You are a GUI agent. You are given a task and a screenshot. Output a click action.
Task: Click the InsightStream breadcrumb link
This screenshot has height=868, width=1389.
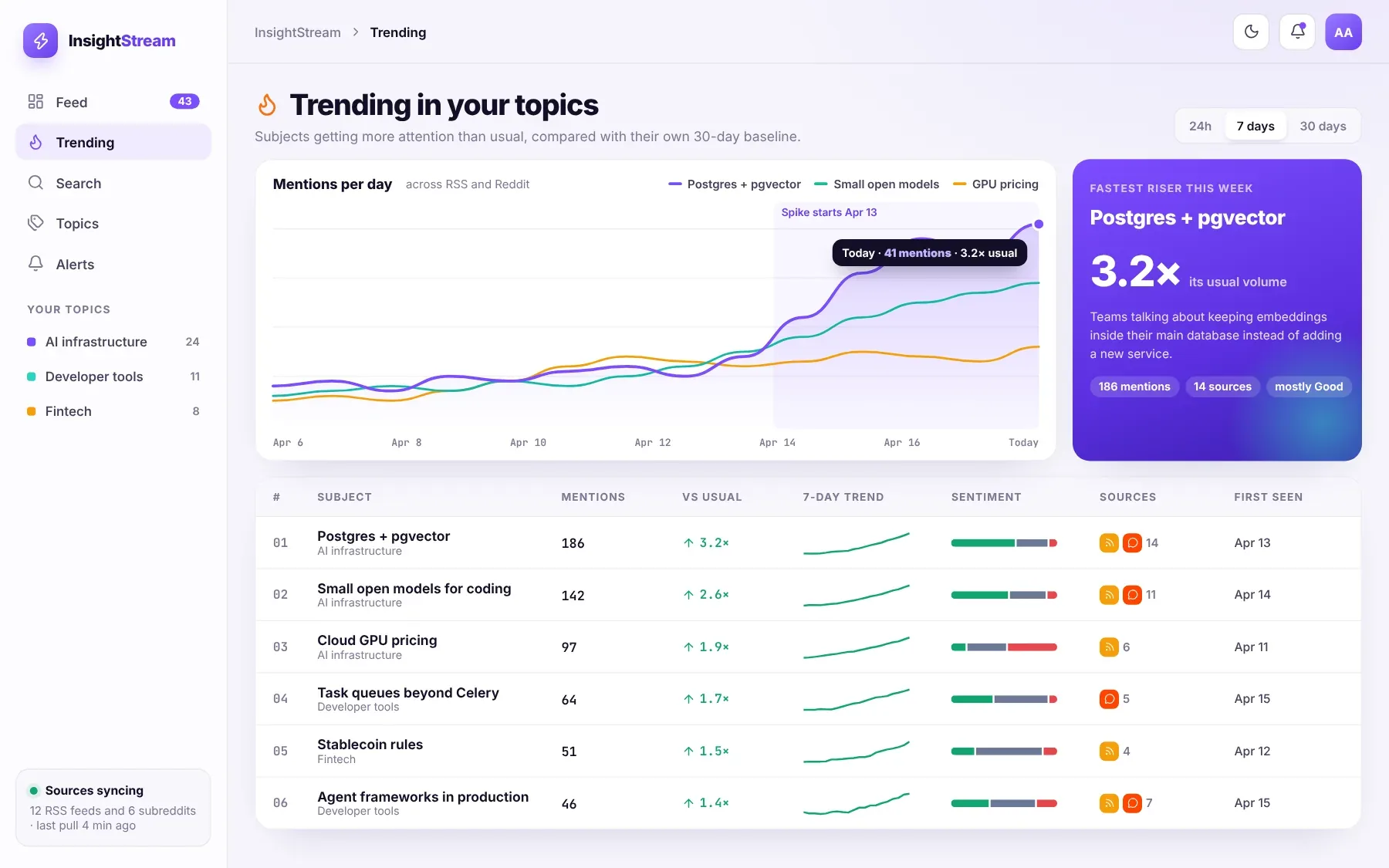tap(297, 32)
